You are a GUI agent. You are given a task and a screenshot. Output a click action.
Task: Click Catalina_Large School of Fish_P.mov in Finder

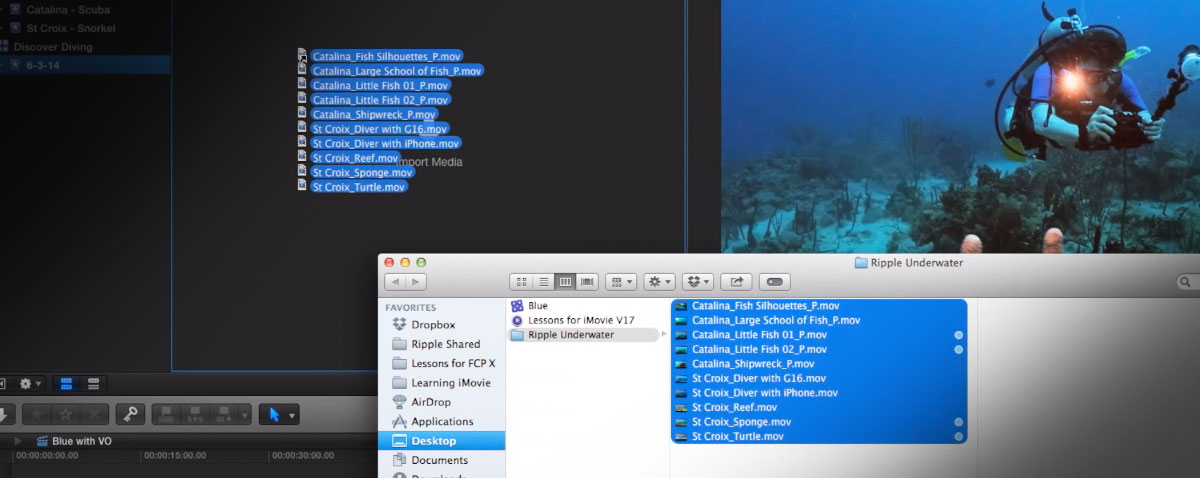[x=776, y=320]
